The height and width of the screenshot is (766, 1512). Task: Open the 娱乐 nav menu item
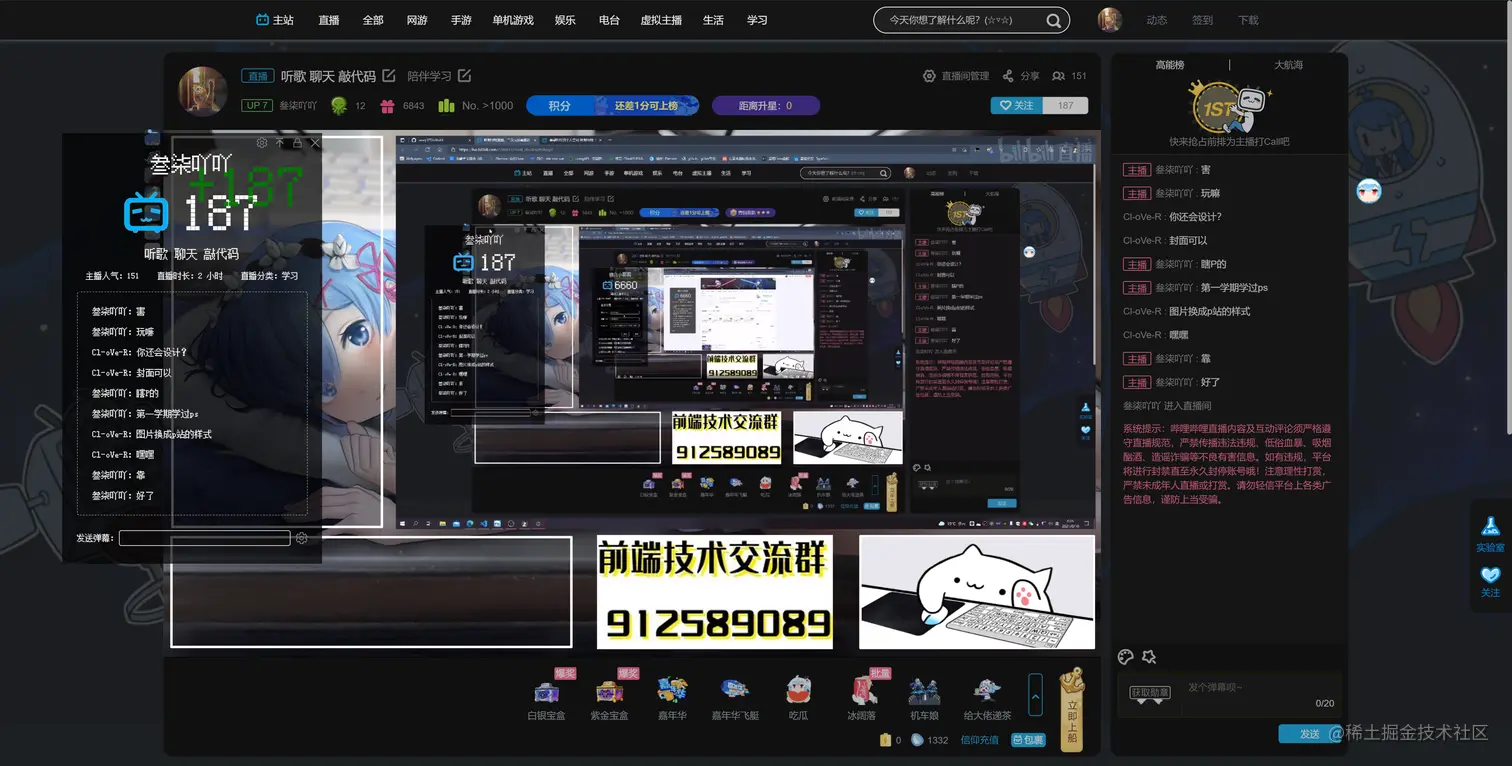(x=565, y=20)
